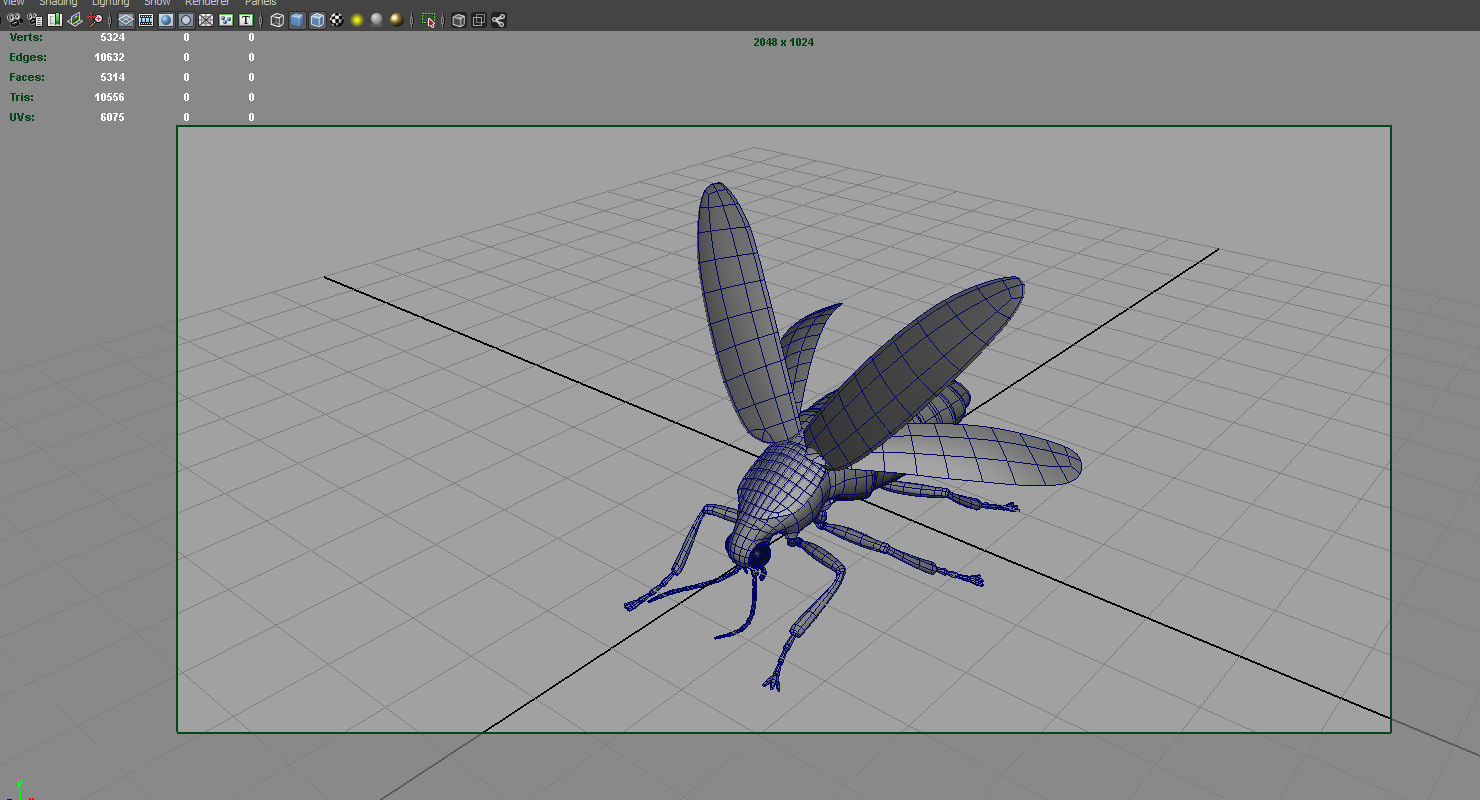
Task: Activate isolate select view
Action: (430, 19)
